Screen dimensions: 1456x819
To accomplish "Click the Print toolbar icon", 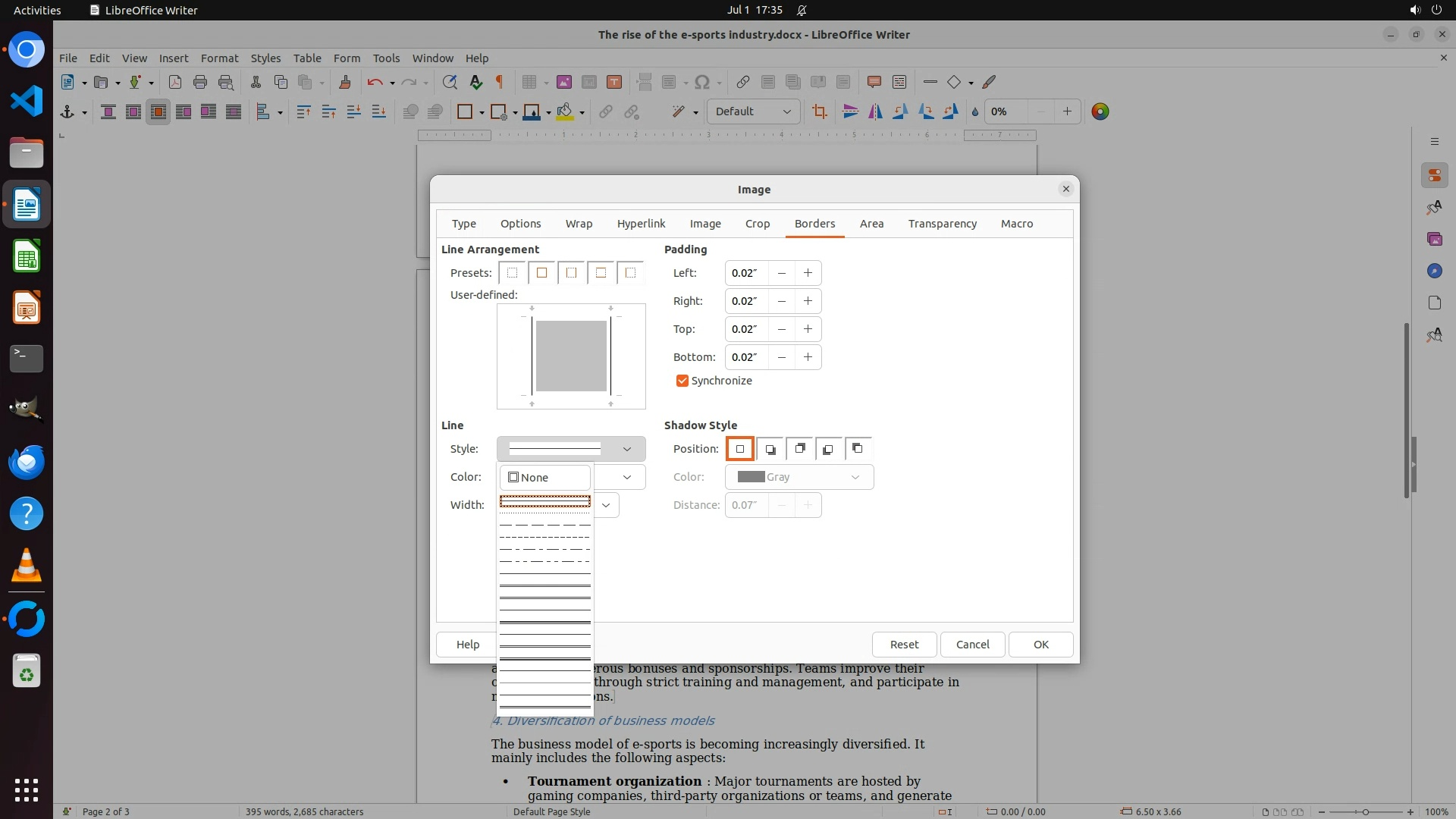I will [200, 82].
